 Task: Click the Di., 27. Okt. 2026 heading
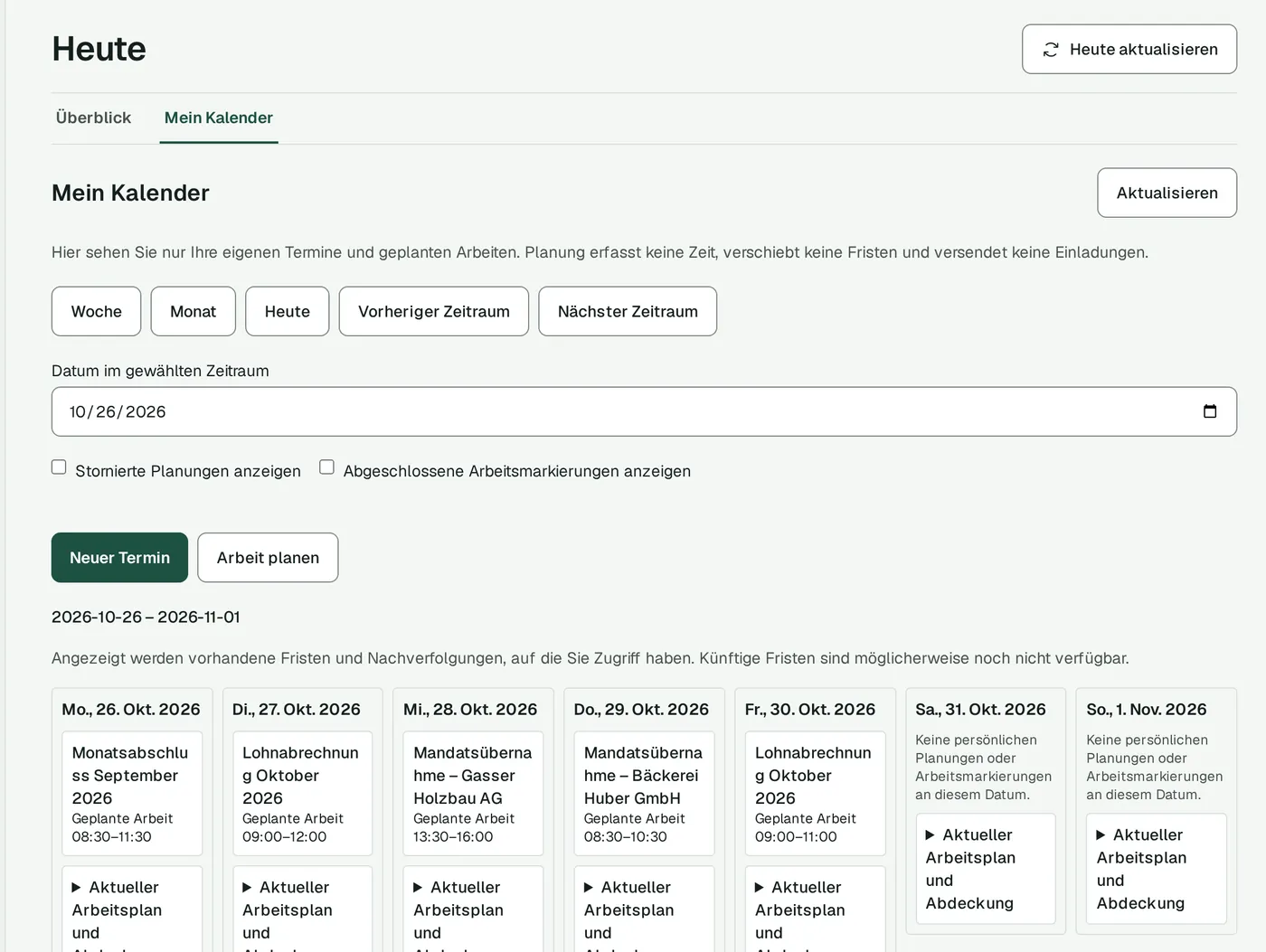297,710
